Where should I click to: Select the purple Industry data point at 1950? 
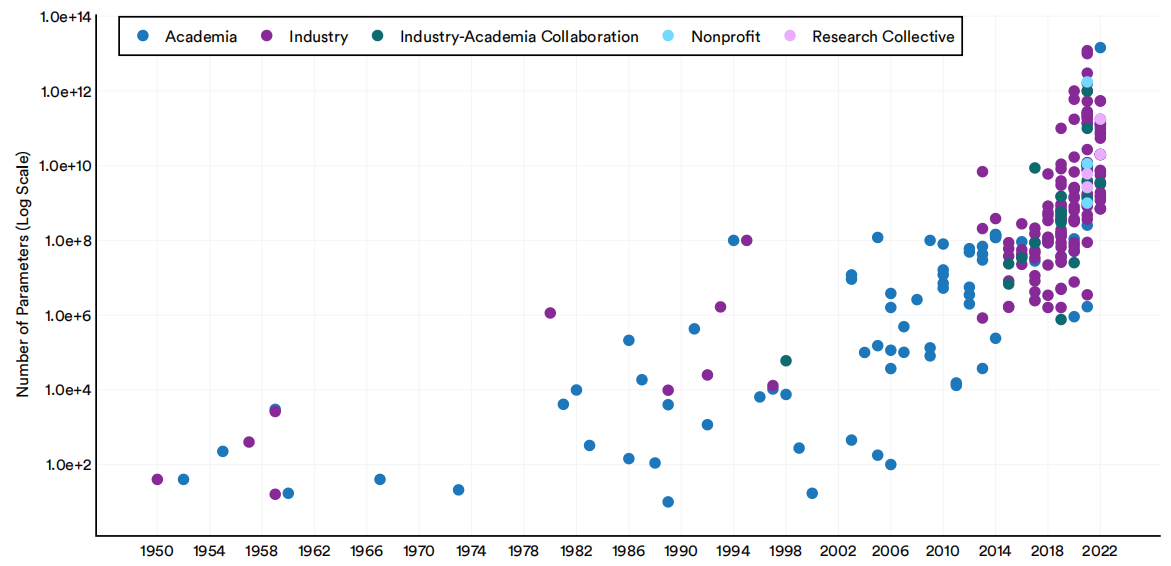click(x=157, y=479)
